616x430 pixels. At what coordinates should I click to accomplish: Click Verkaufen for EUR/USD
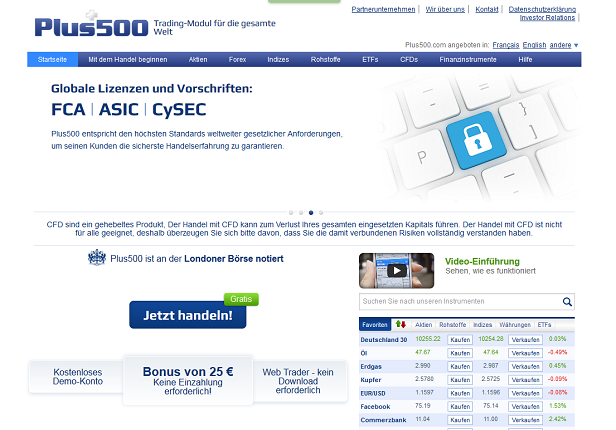click(x=525, y=393)
